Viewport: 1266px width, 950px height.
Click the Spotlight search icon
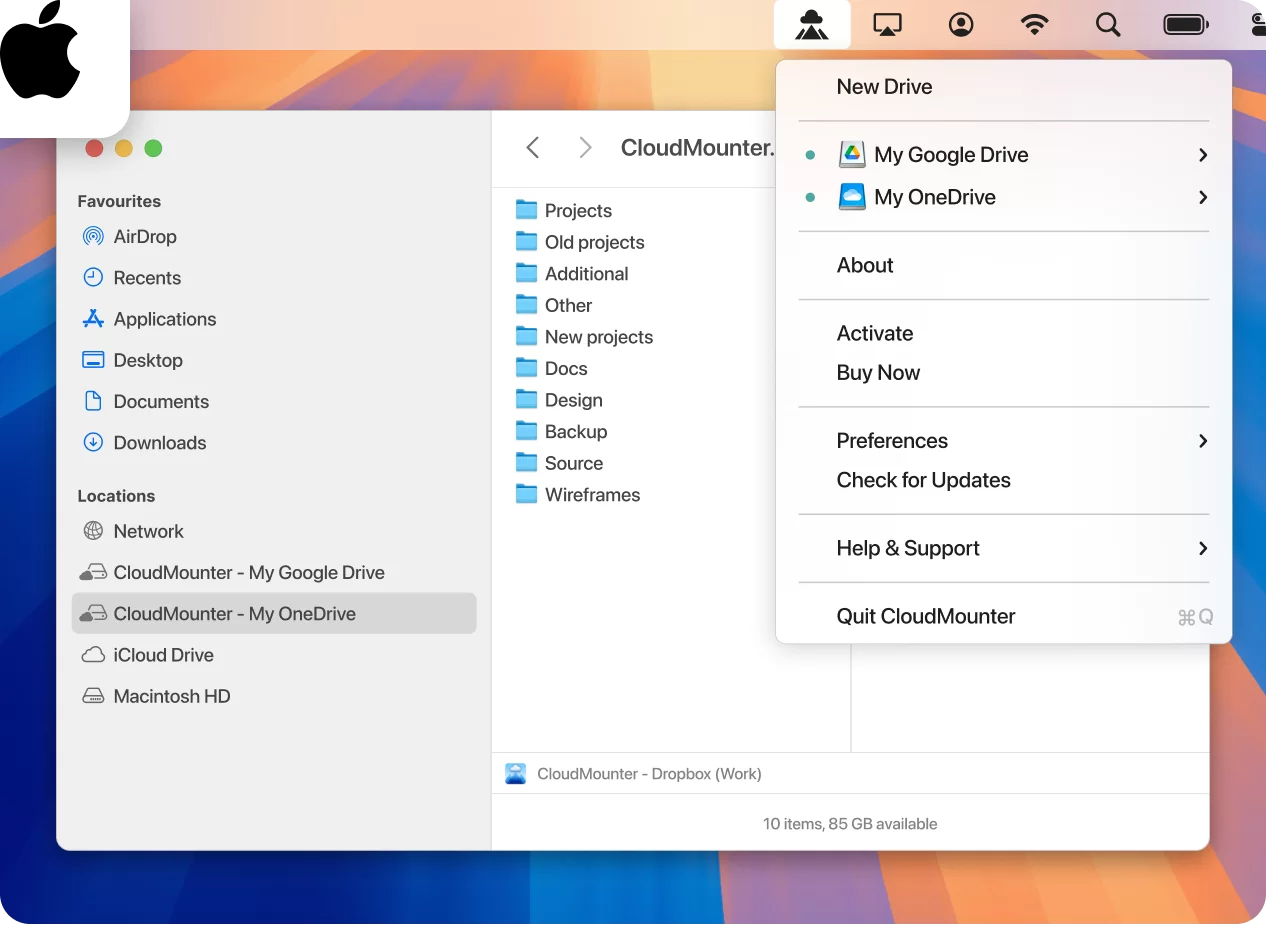(x=1108, y=24)
